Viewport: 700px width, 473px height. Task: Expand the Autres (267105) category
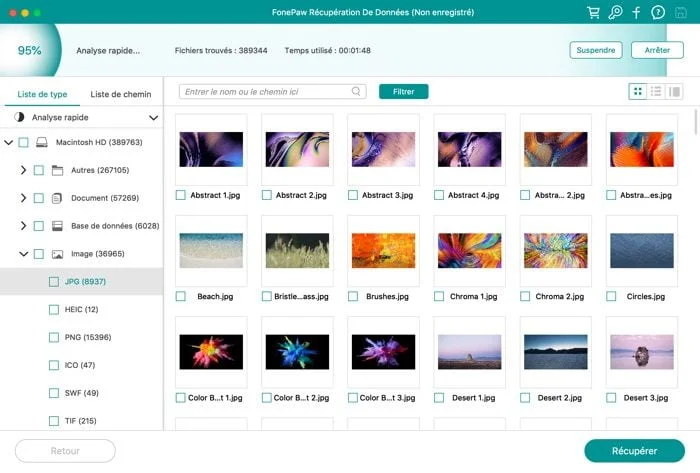[23, 170]
